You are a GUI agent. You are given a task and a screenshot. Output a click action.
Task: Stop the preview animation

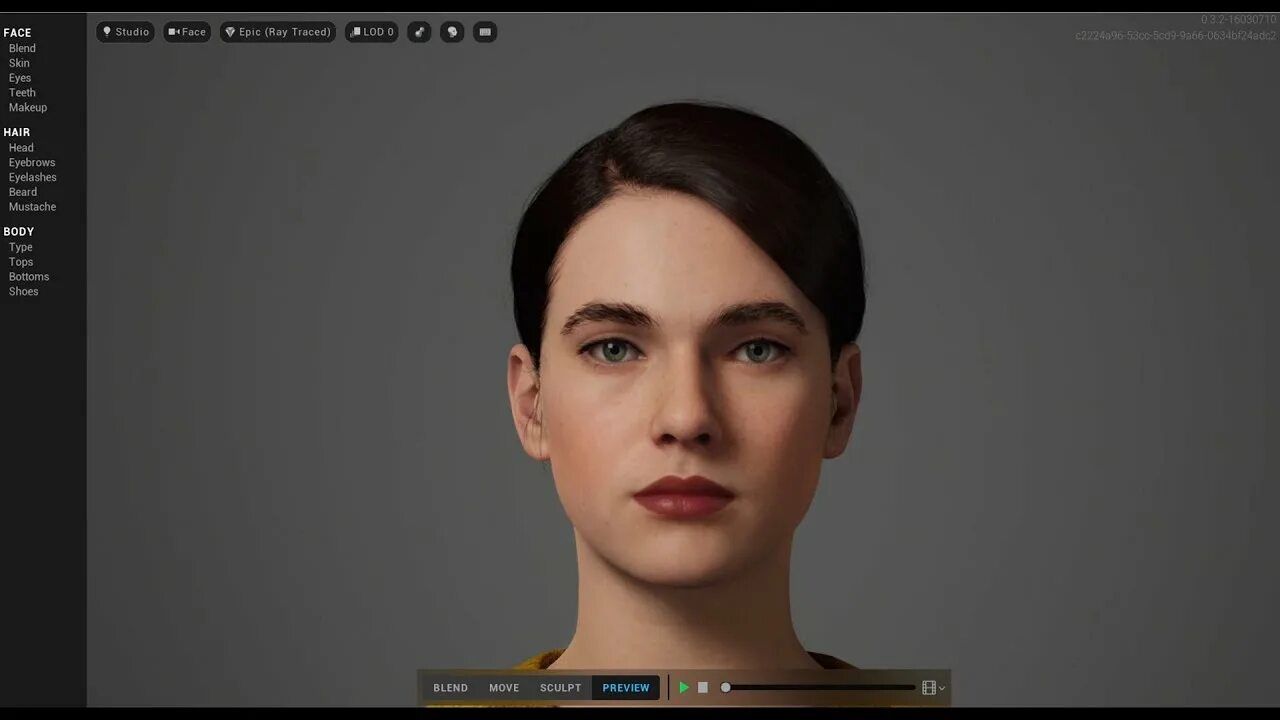[703, 688]
